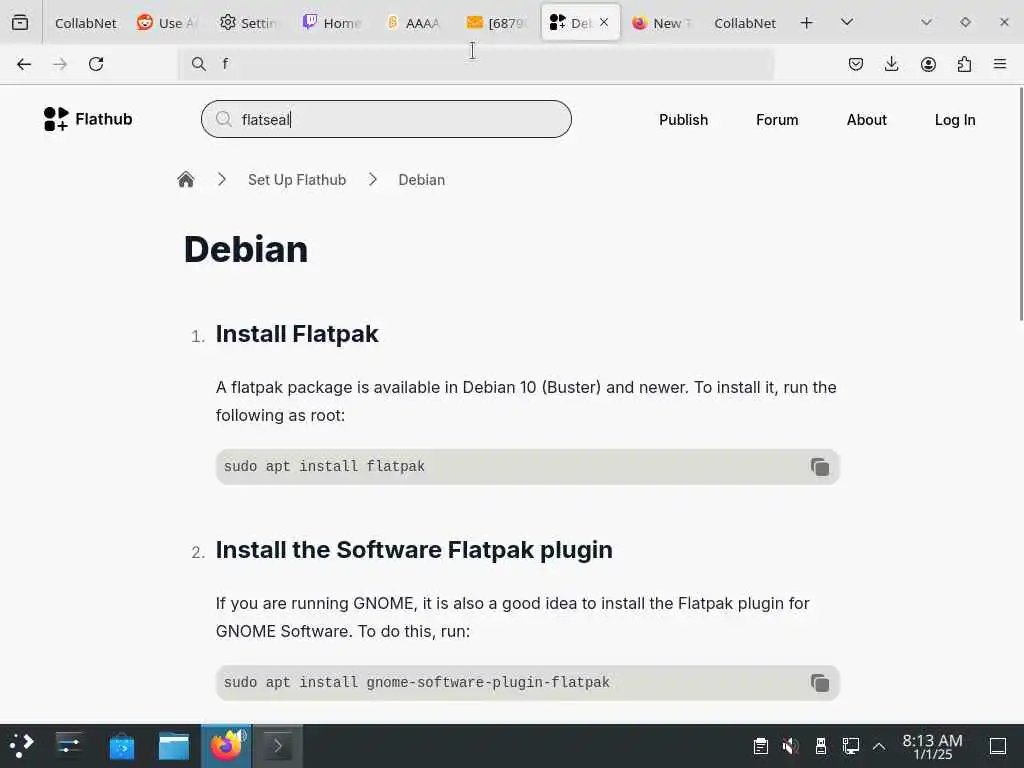Open the KDE application launcher

pyautogui.click(x=22, y=746)
